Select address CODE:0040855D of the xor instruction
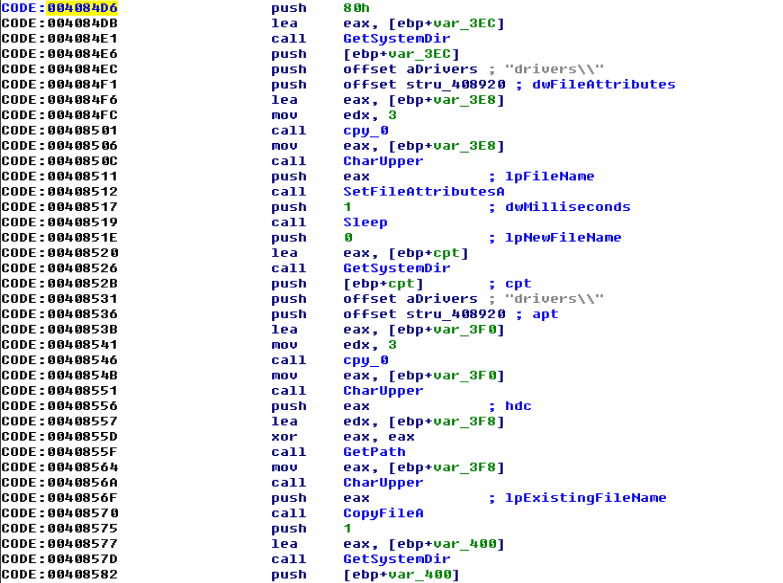The width and height of the screenshot is (783, 583). (x=59, y=437)
